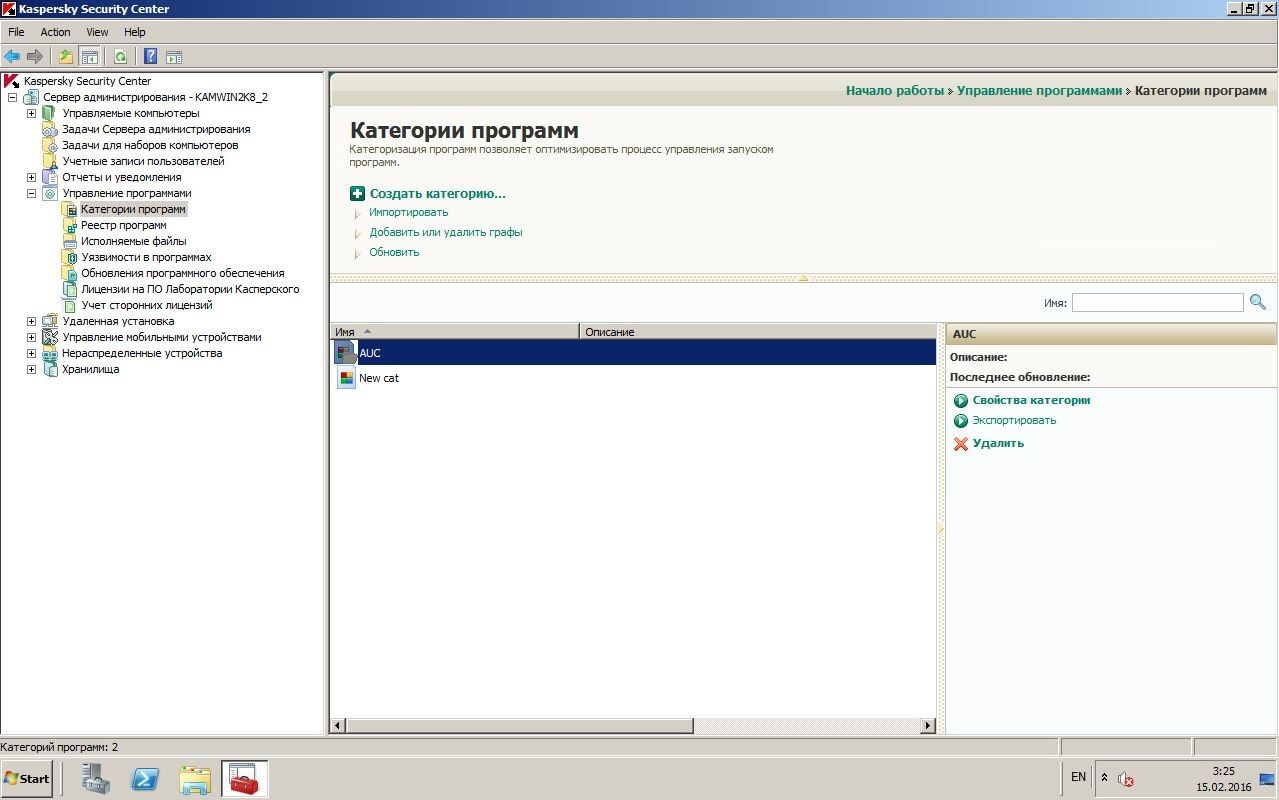Click the Задачи Сервера администрирования node icon
Screen dimensions: 1279x800
pos(50,129)
